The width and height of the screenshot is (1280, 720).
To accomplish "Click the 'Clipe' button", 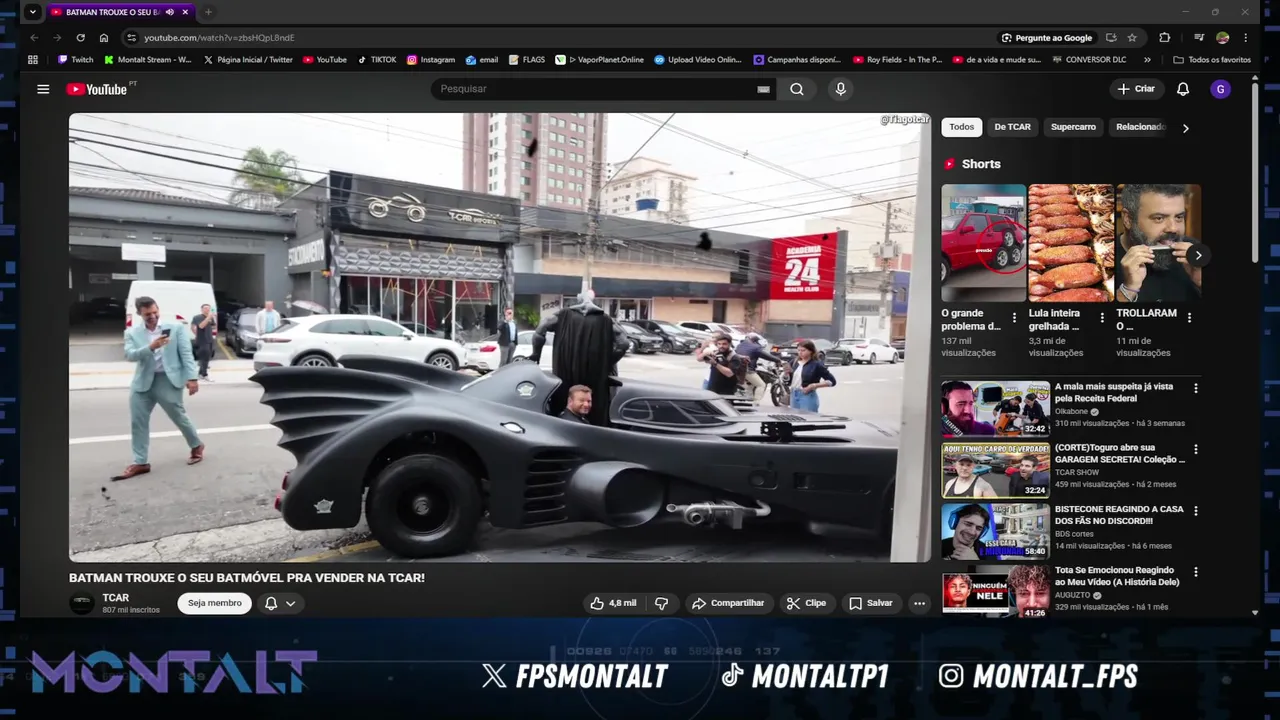I will [806, 603].
